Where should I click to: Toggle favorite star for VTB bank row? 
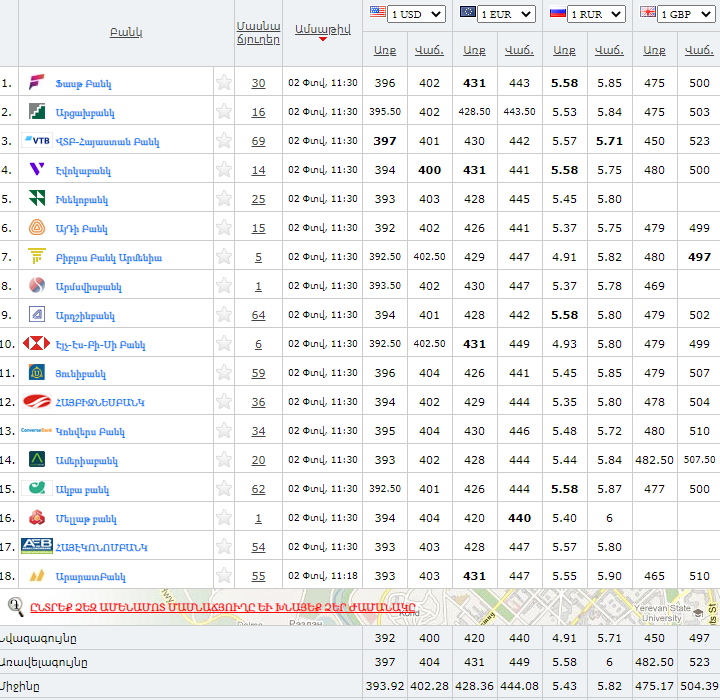coord(224,140)
